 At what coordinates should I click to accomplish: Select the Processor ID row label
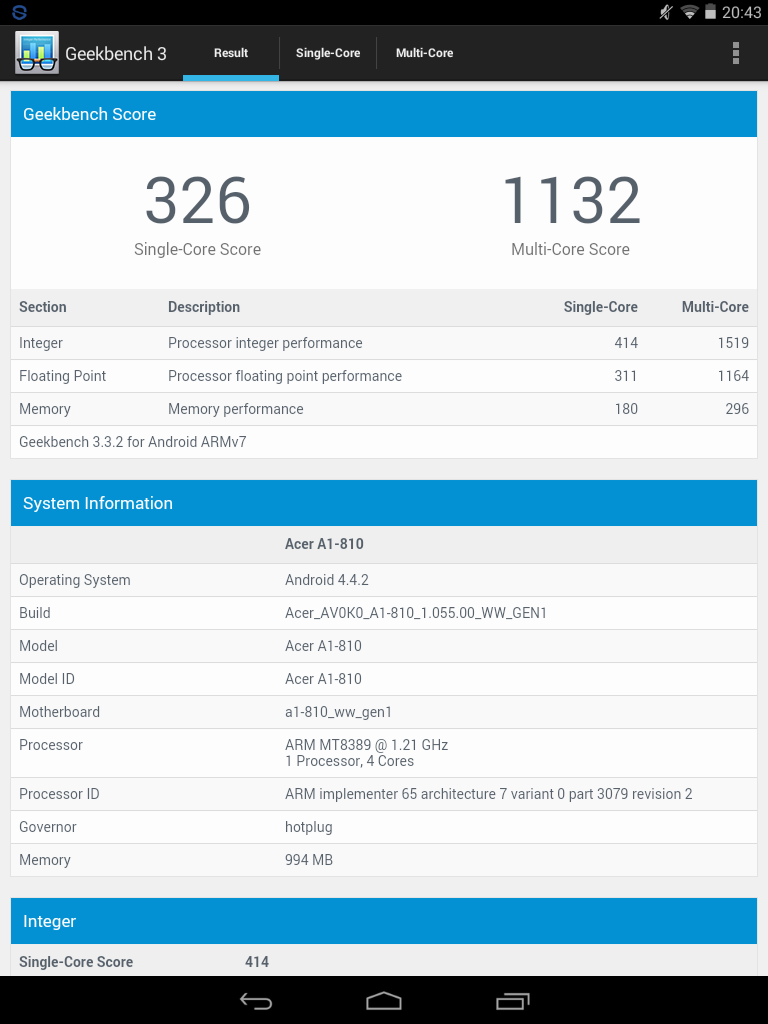(x=59, y=794)
